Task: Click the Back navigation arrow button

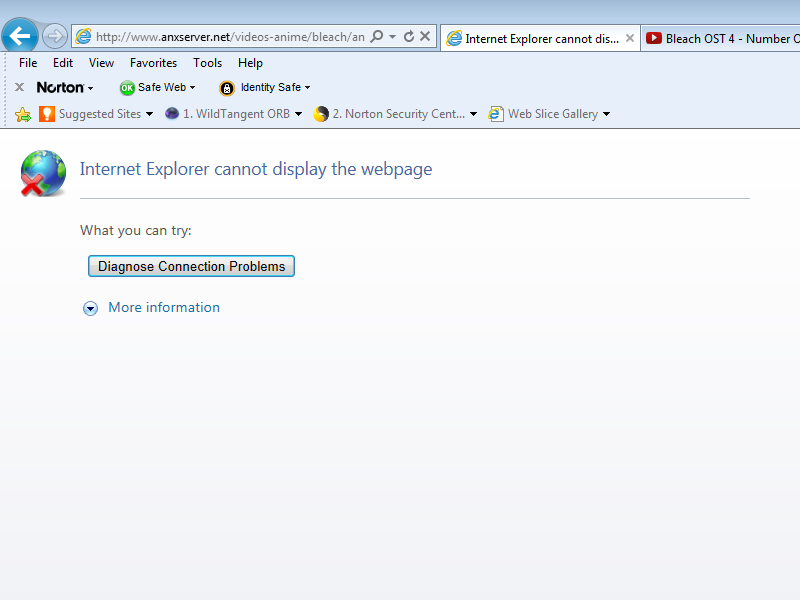Action: click(x=20, y=36)
